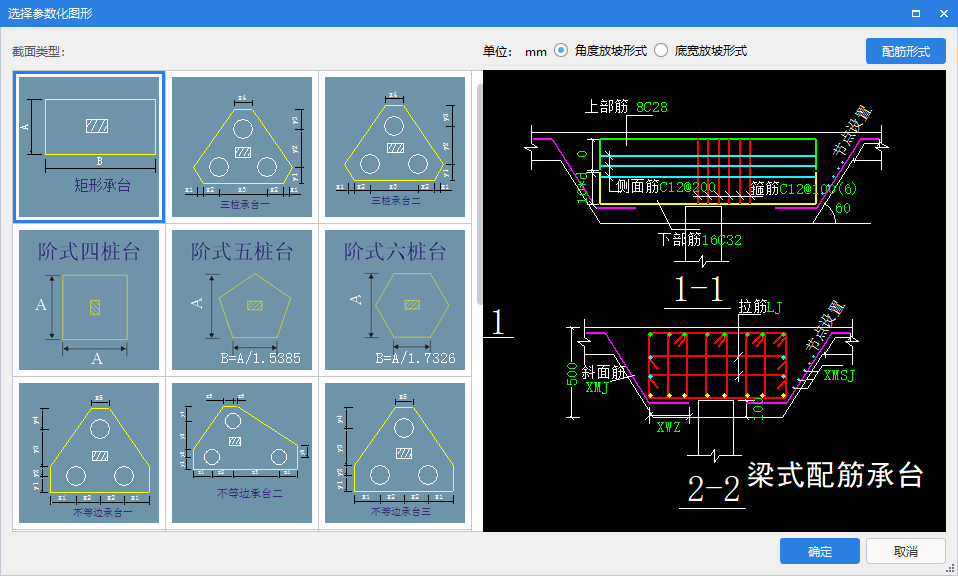Choose the 三桩承台一 section type
Screen dimensions: 958x576
(x=242, y=147)
